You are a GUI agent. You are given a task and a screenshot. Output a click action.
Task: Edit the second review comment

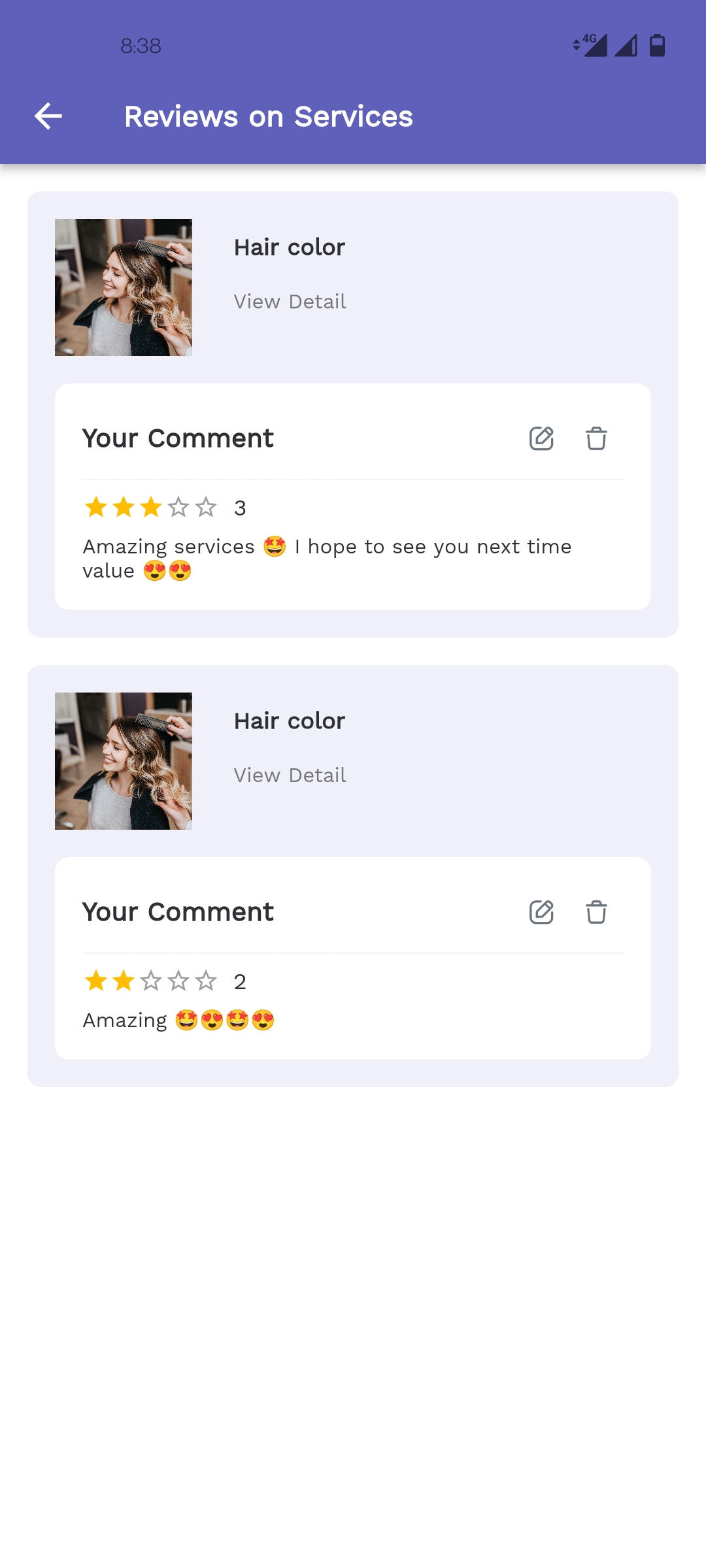(x=541, y=912)
